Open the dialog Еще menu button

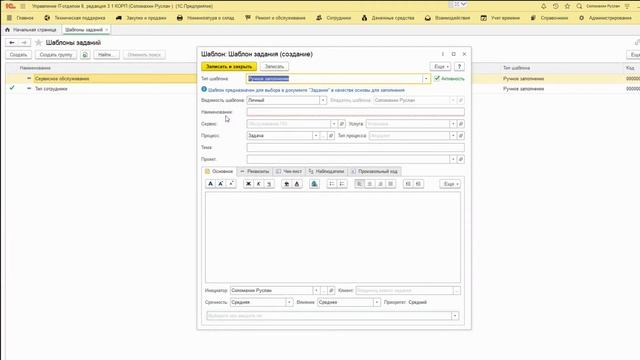tap(440, 67)
